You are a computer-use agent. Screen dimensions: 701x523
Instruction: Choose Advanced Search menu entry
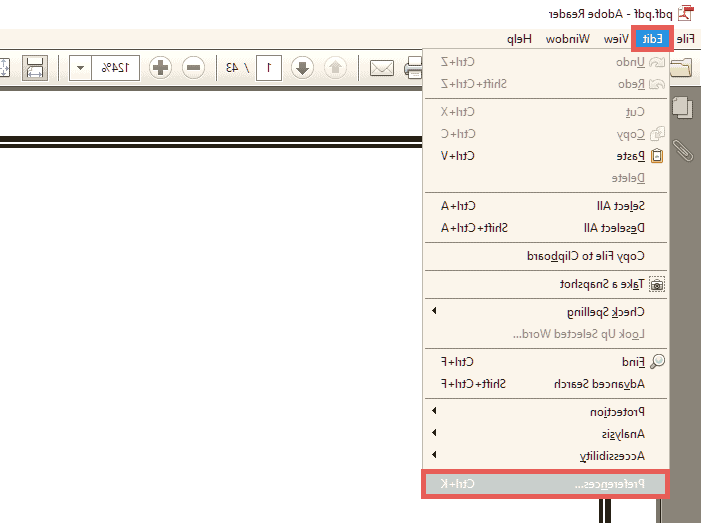pos(545,384)
